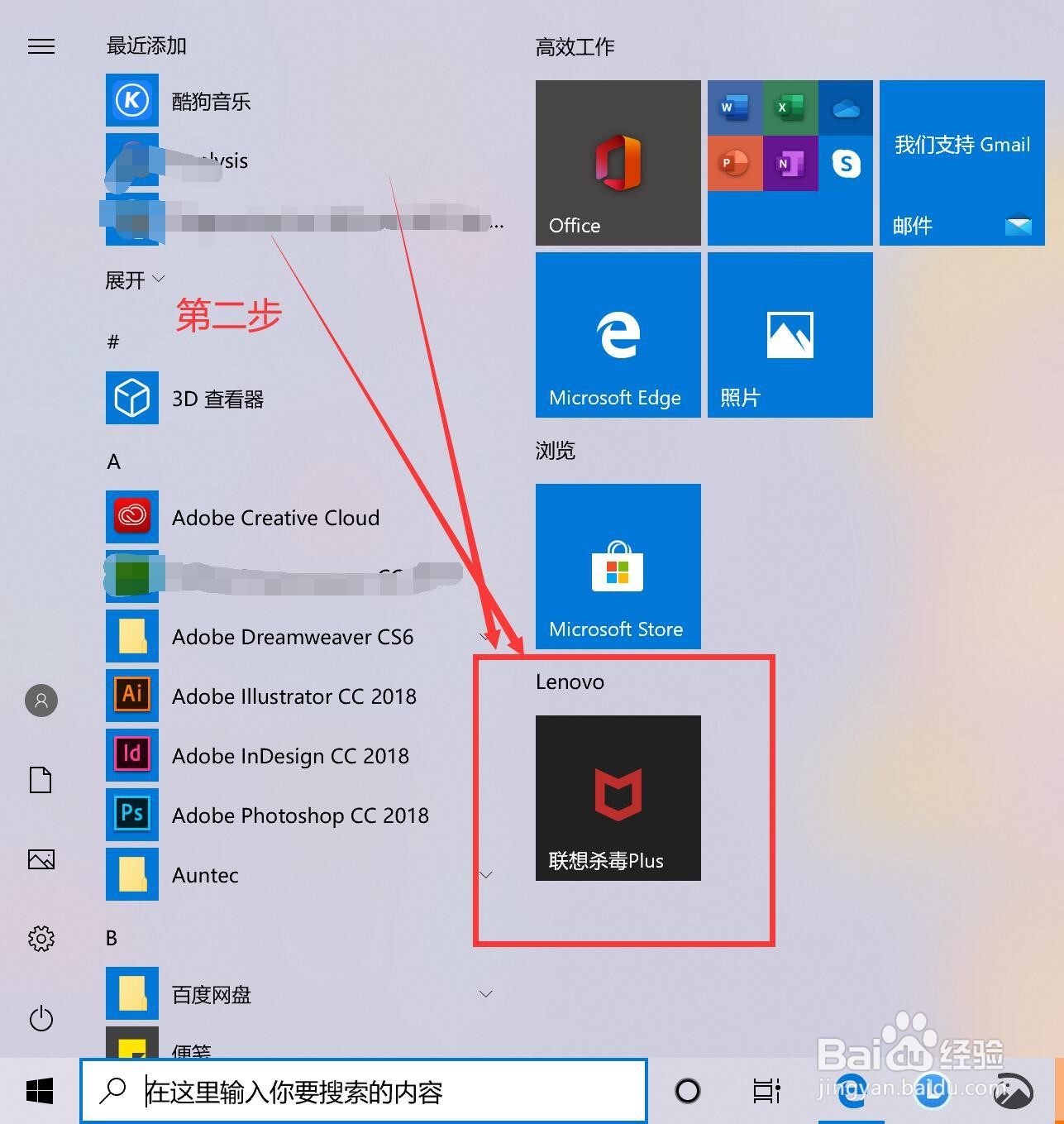
Task: Select Adobe Illustrator CC 2018 label
Action: click(294, 696)
